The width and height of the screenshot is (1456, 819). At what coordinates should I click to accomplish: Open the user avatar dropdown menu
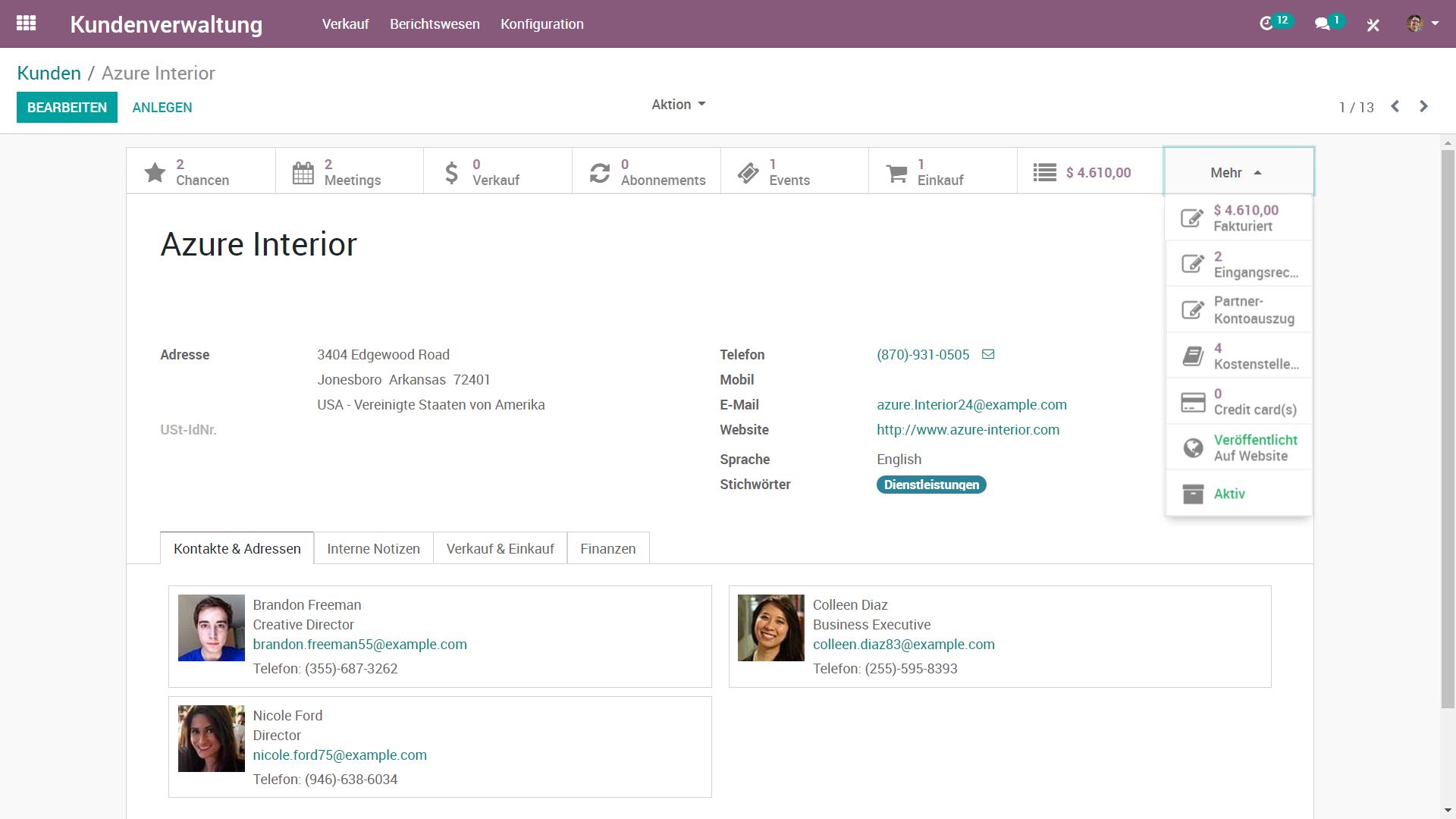click(1422, 24)
